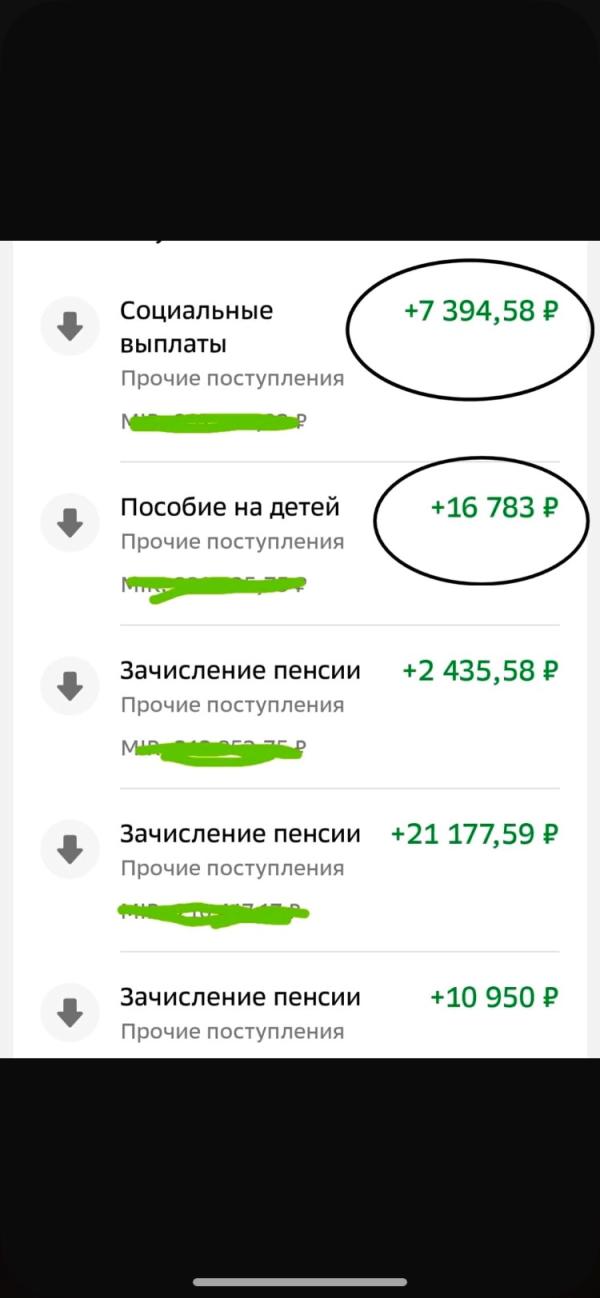Viewport: 600px width, 1298px height.
Task: Open Зачисление пенсии title with +2 435,58 ₽
Action: pos(240,671)
